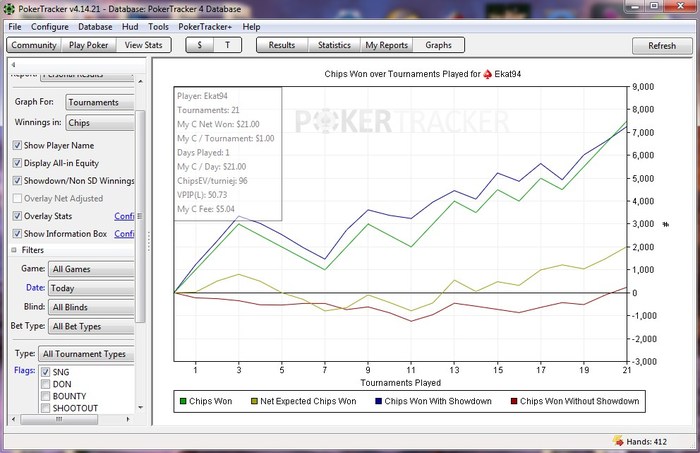Click the Tournaments: 21 info box line
Viewport: 700px width, 453px height.
pos(208,110)
